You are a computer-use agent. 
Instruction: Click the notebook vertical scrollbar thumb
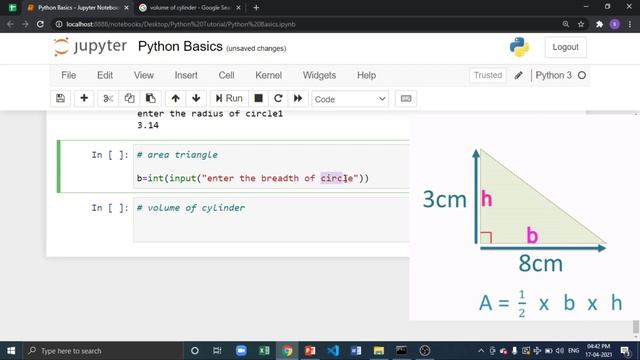[636, 327]
